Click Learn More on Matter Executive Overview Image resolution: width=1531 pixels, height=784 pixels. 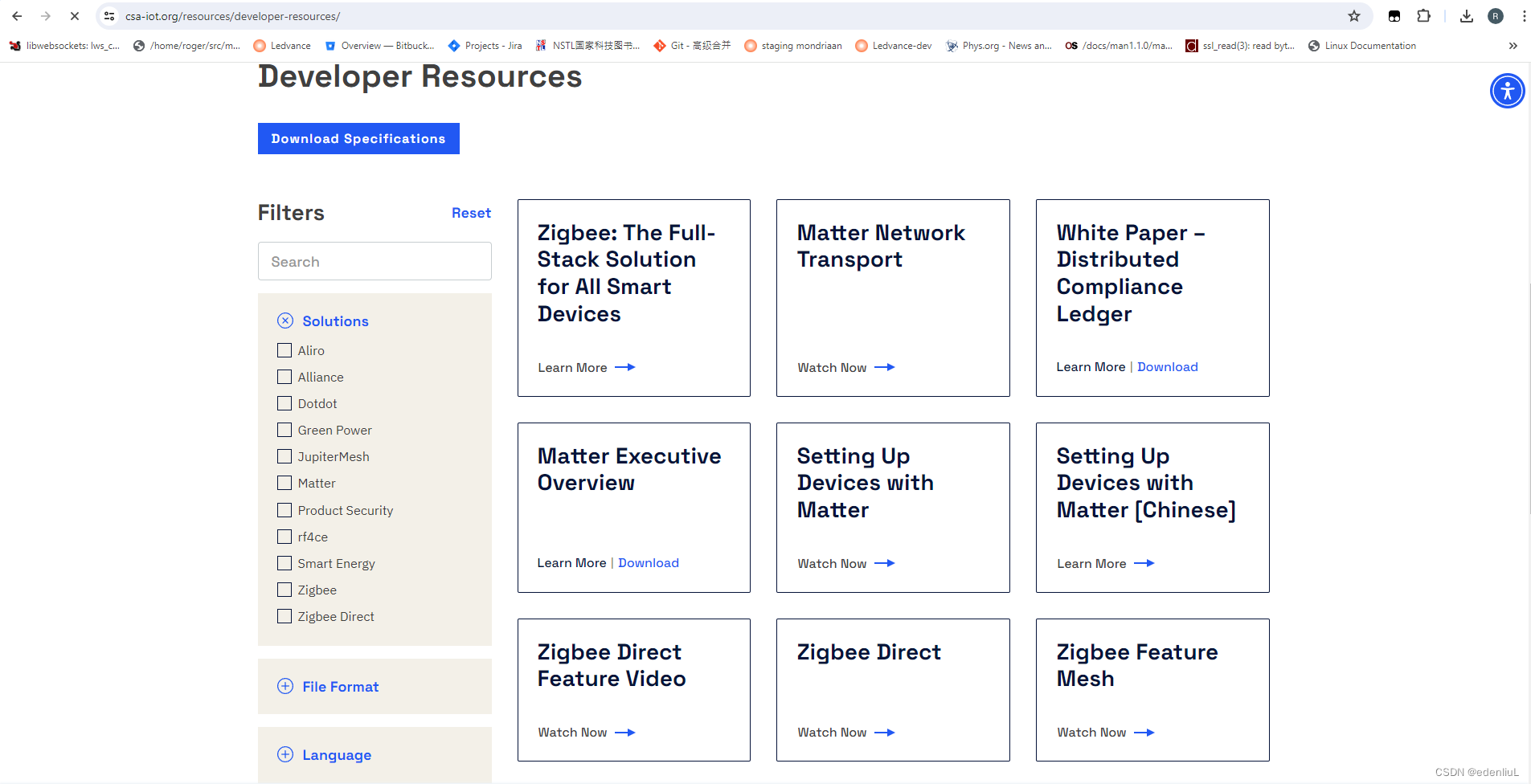tap(571, 563)
